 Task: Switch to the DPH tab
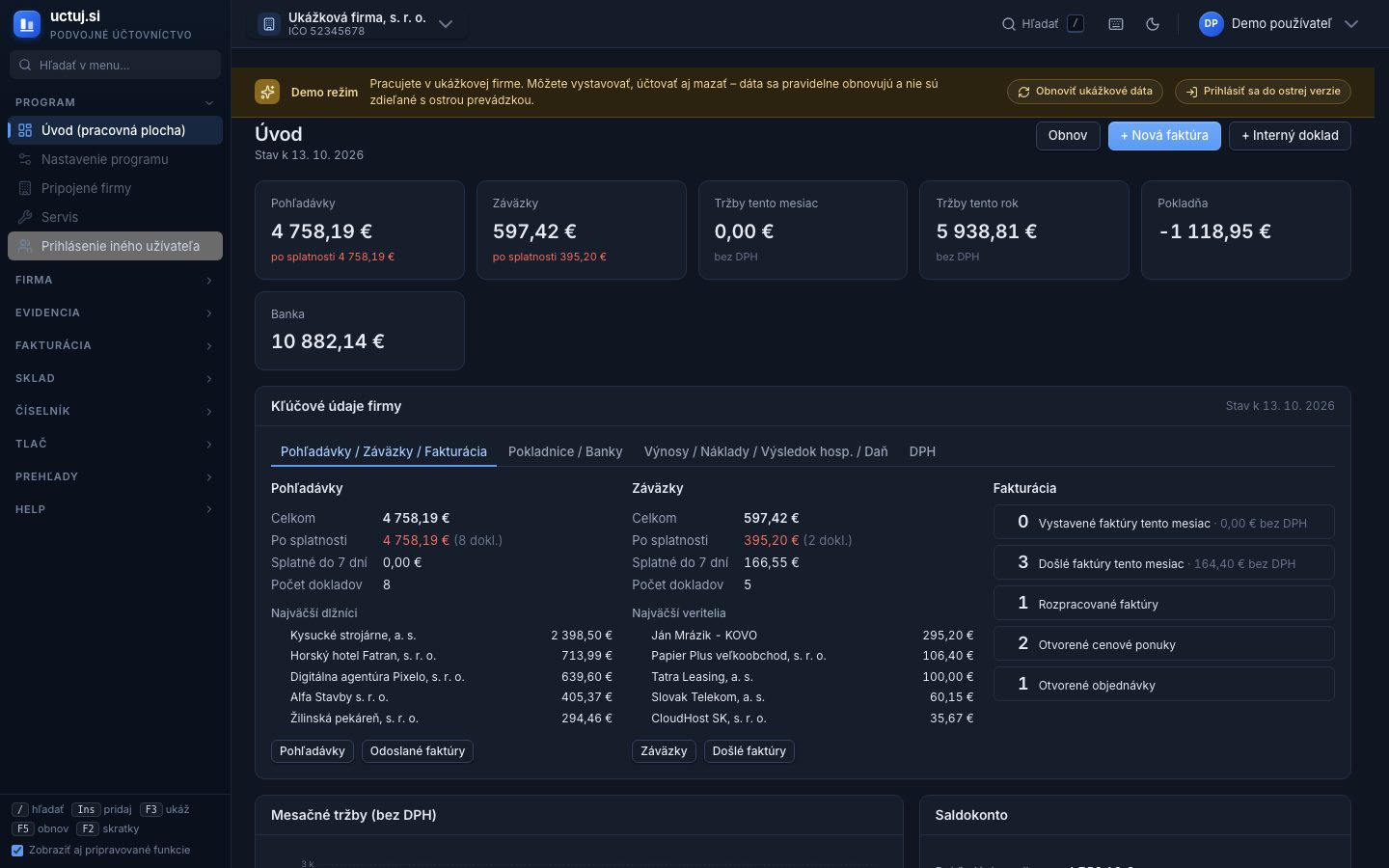point(922,451)
